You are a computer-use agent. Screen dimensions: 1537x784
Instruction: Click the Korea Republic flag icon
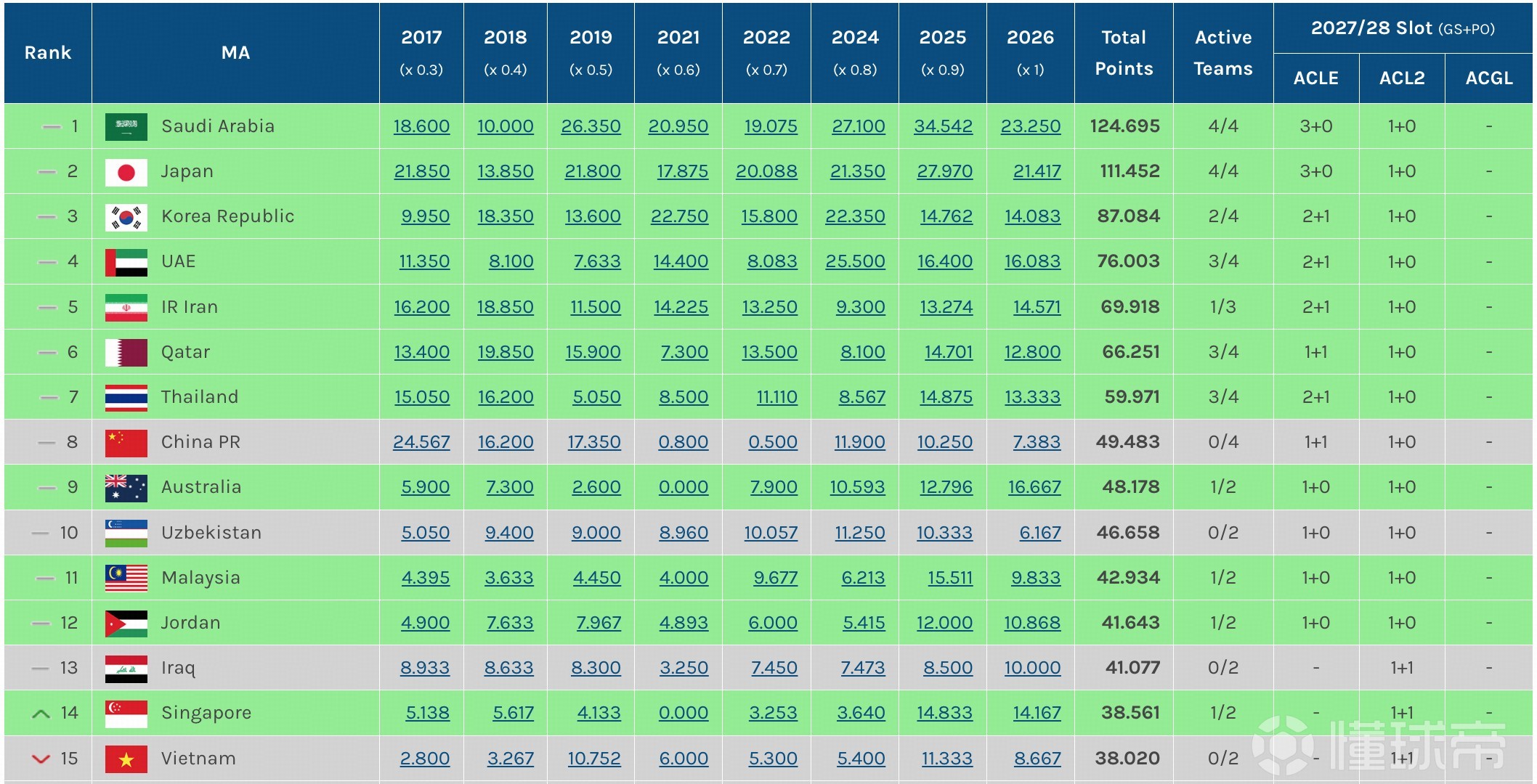point(126,217)
